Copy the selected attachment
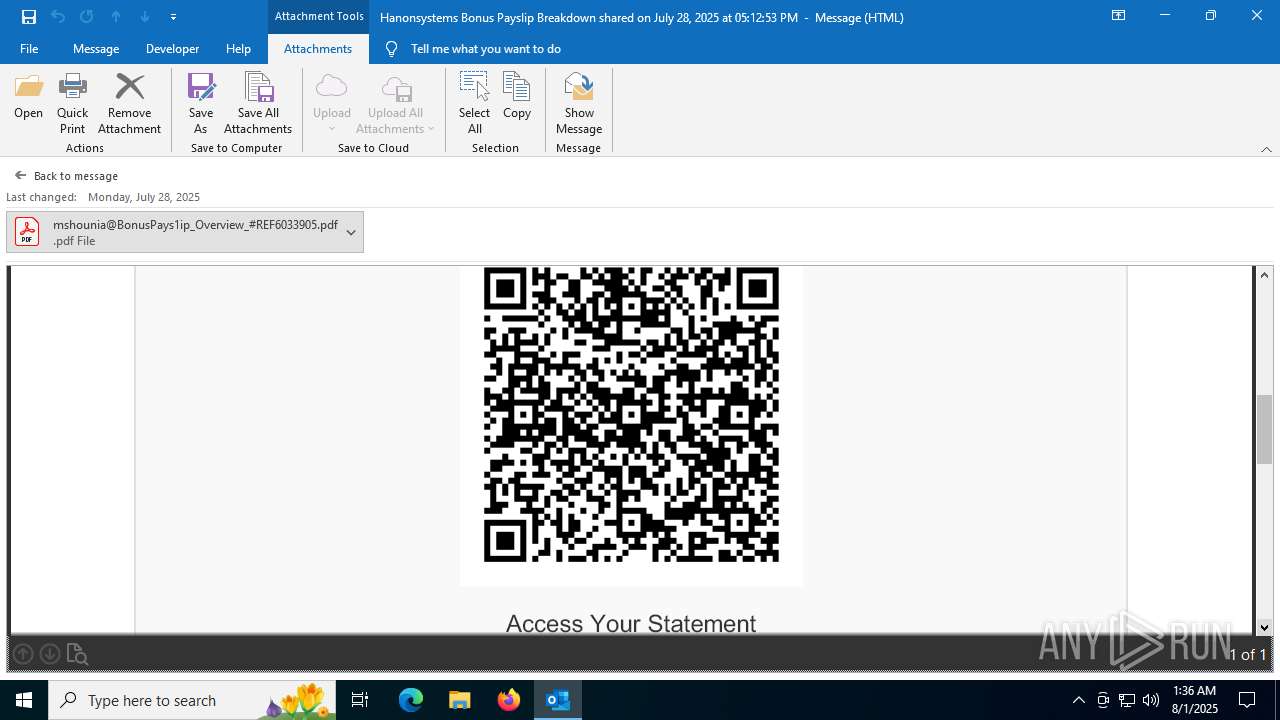The width and height of the screenshot is (1280, 720). (x=517, y=97)
